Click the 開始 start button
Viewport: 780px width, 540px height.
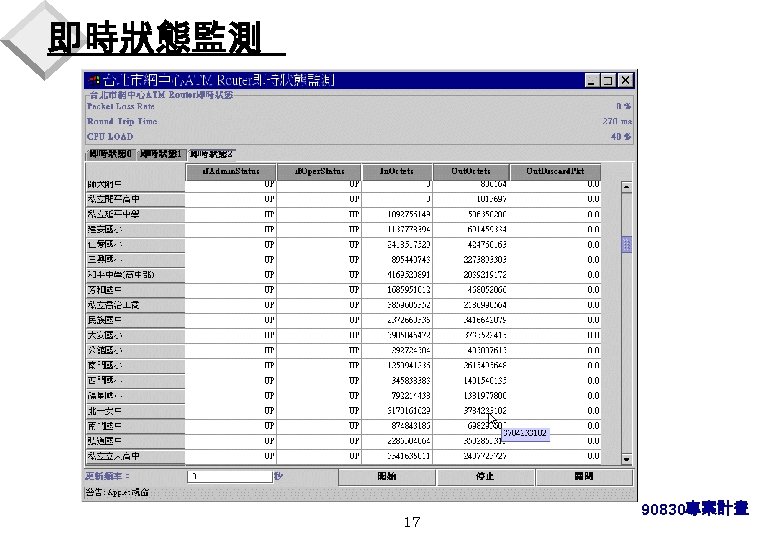[387, 476]
